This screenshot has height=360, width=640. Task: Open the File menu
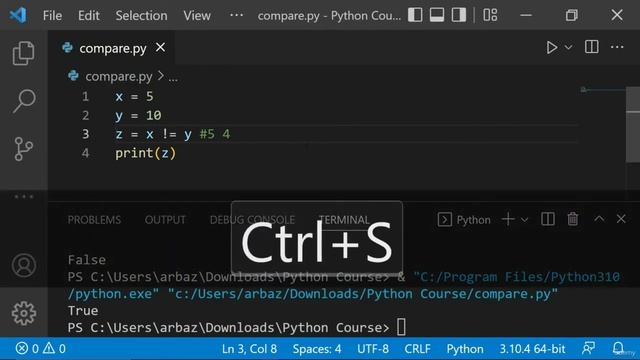point(52,16)
